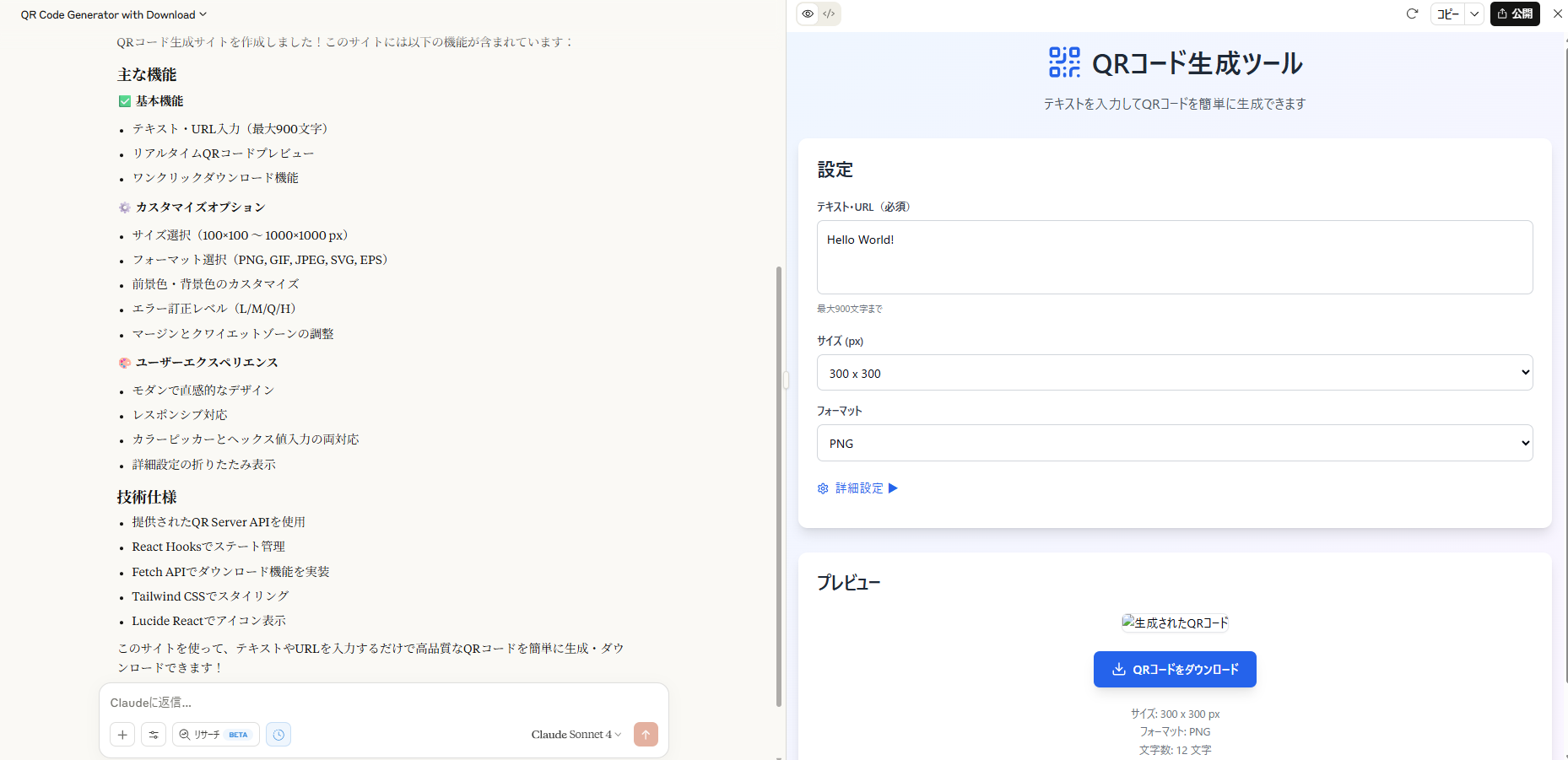1568x760 pixels.
Task: Click the 公開 publish button
Action: click(1515, 13)
